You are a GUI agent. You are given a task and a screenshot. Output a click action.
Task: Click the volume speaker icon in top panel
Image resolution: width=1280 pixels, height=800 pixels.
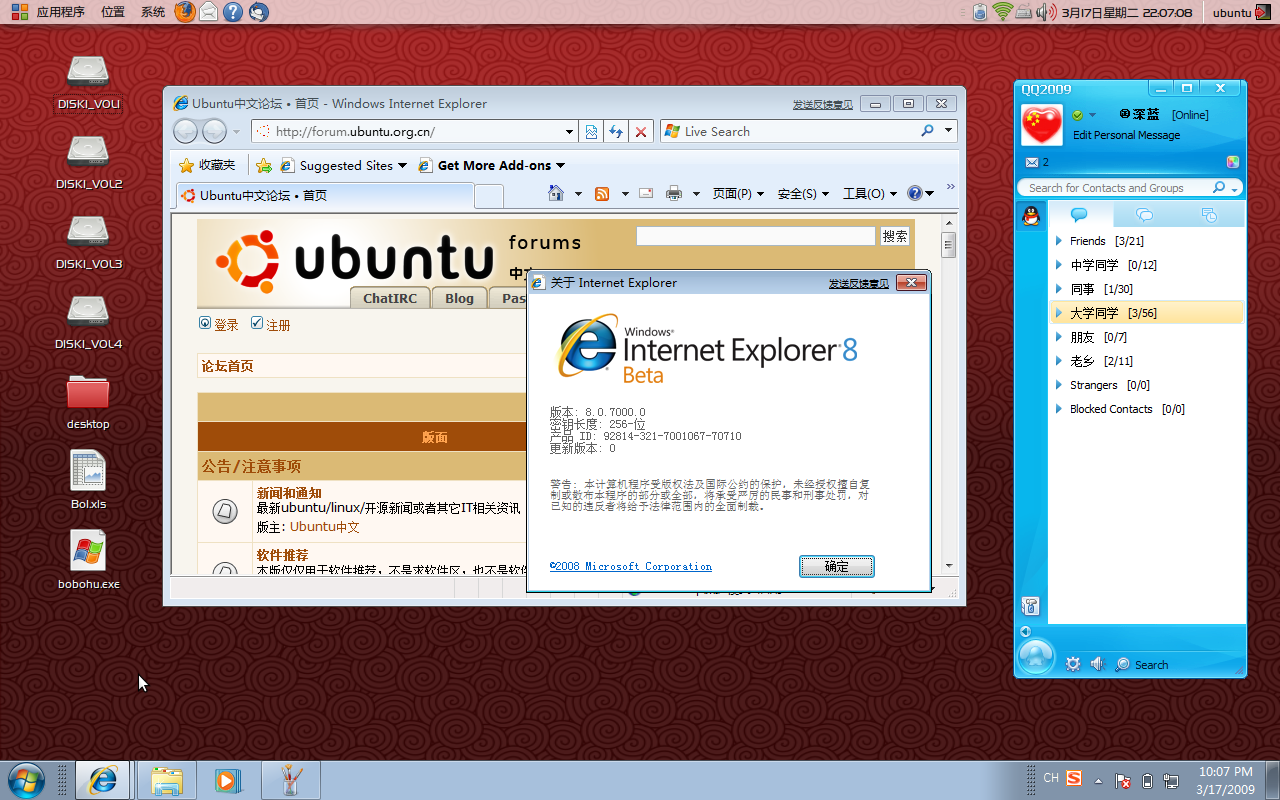[x=1045, y=12]
